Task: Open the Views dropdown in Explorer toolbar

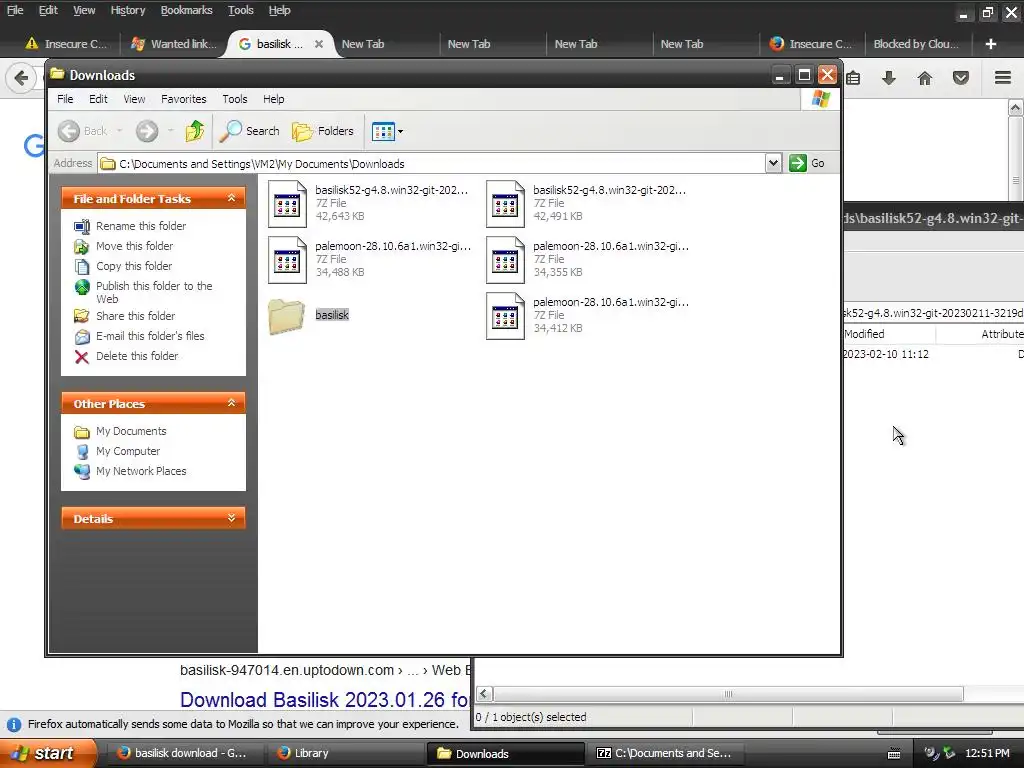Action: coord(387,131)
